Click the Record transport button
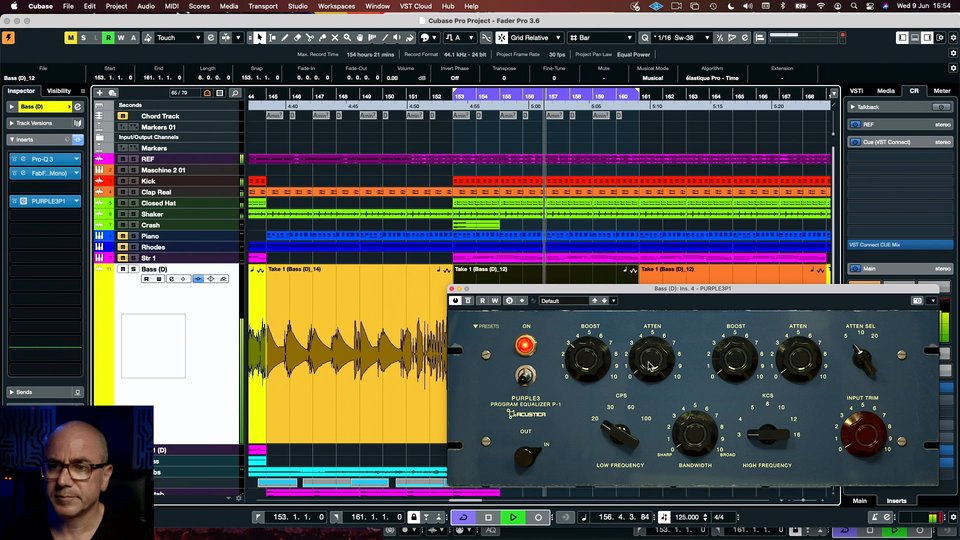The width and height of the screenshot is (960, 540). pos(538,517)
